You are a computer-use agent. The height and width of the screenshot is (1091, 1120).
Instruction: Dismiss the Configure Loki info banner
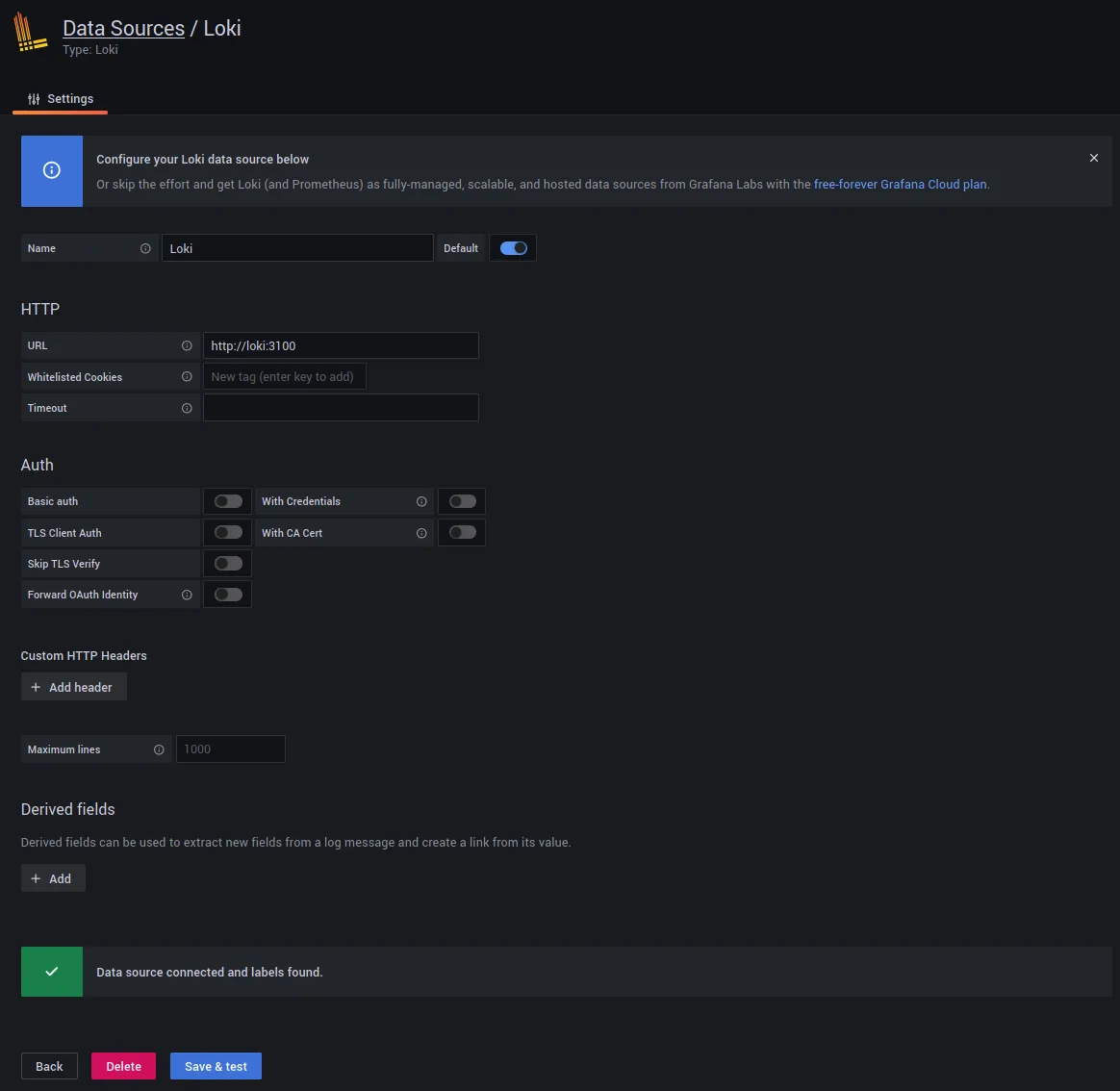click(1094, 158)
